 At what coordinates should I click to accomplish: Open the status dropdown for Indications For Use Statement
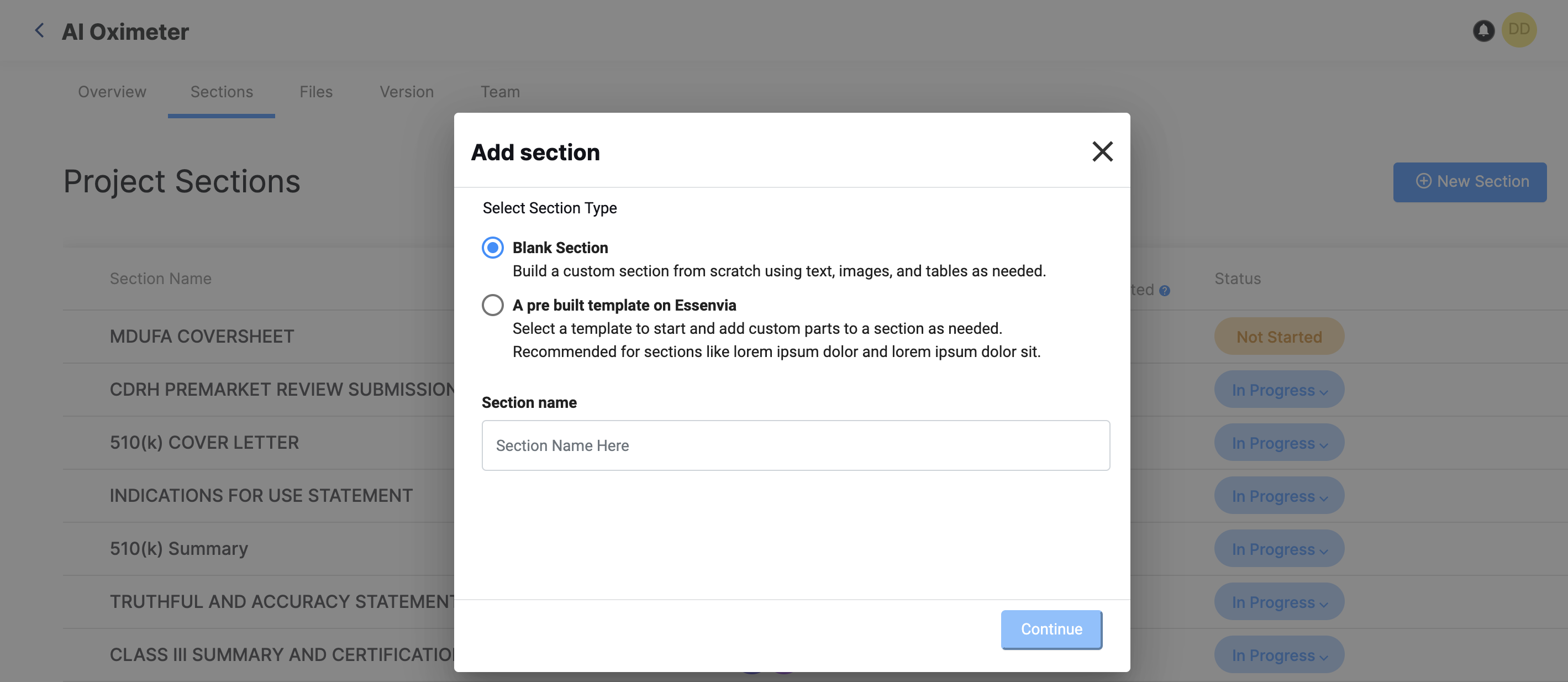1279,496
